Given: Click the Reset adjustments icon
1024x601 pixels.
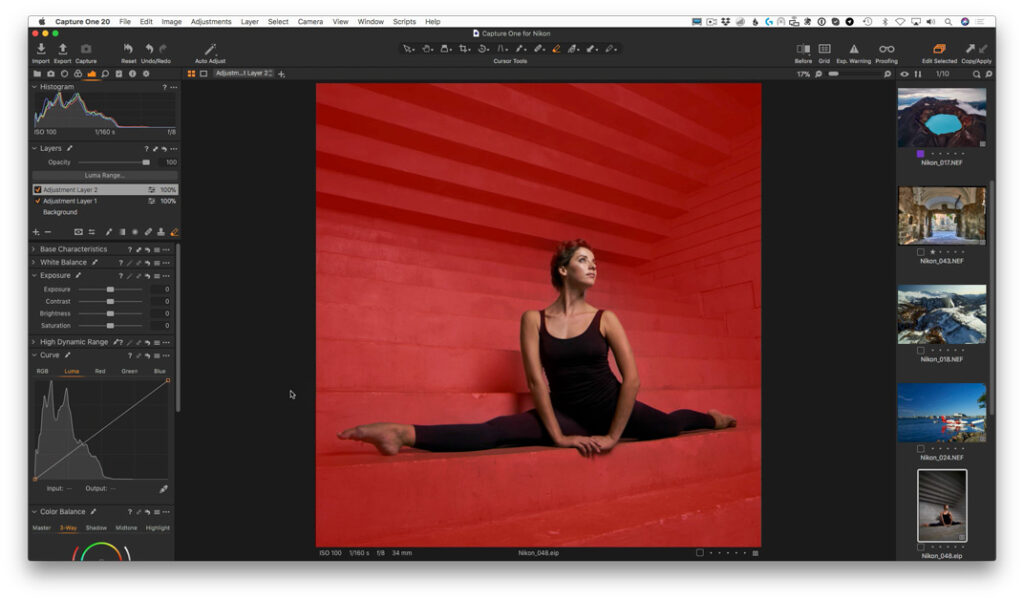Looking at the screenshot, I should [128, 50].
